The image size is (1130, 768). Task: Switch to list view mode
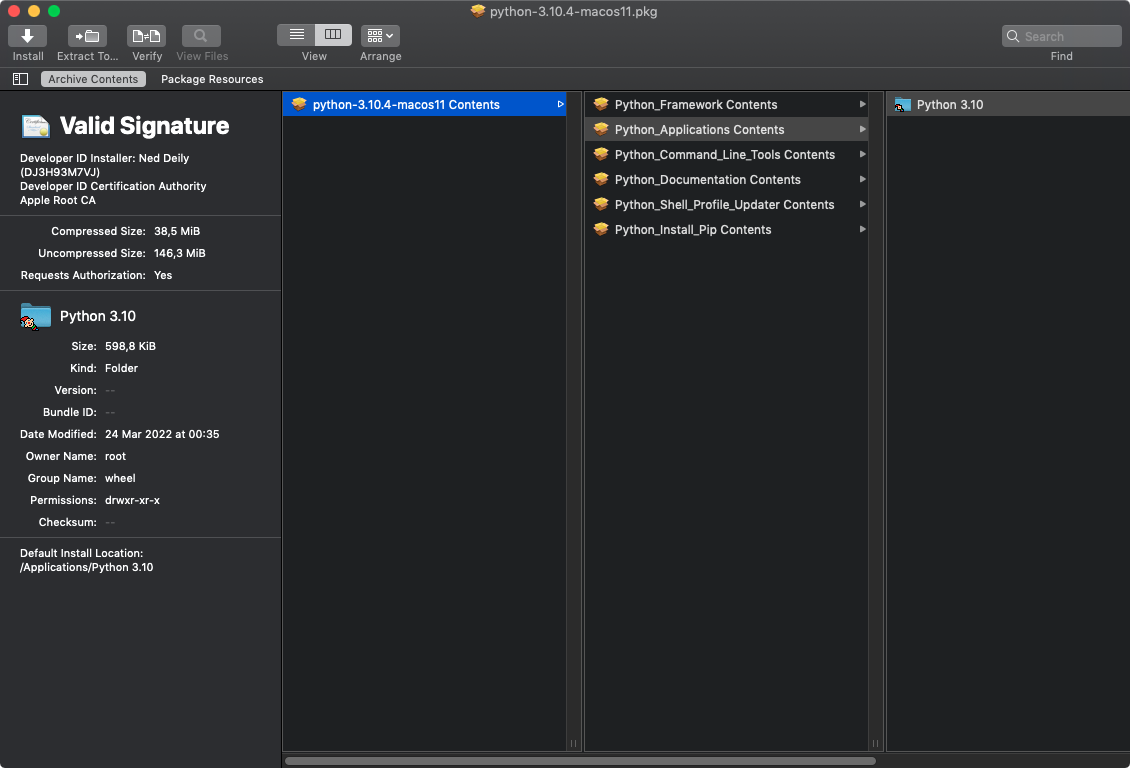click(x=296, y=35)
